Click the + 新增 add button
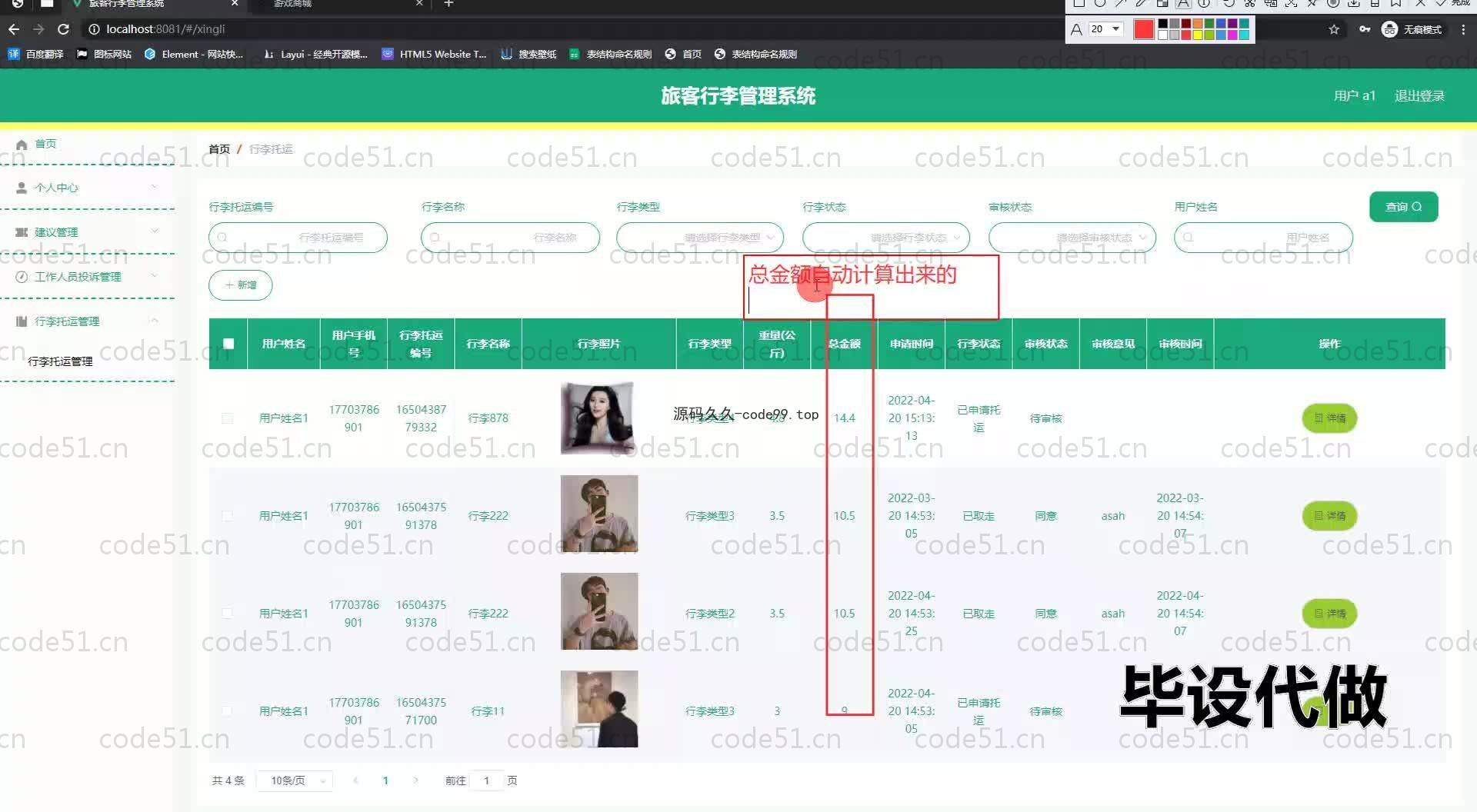The image size is (1477, 812). click(x=240, y=285)
